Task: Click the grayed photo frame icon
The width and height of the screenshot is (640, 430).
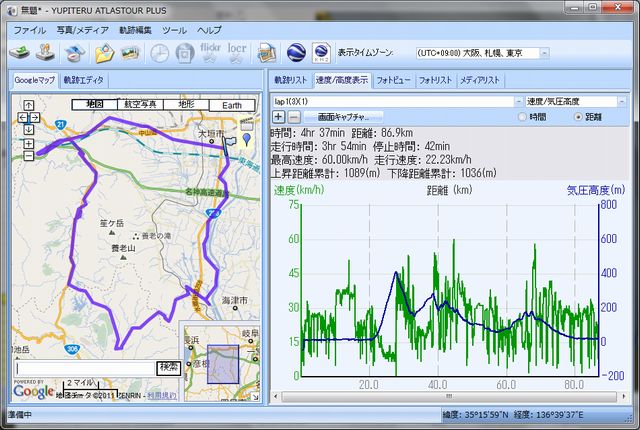Action: 184,53
